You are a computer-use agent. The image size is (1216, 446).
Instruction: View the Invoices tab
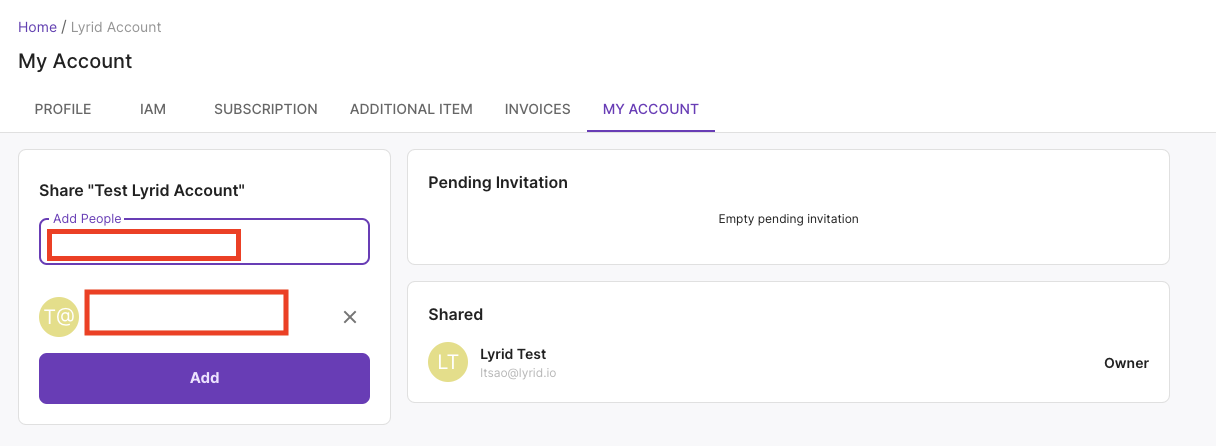click(x=537, y=109)
